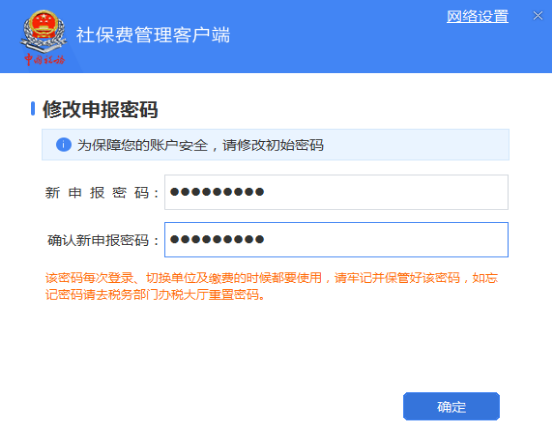This screenshot has height=431, width=552.
Task: Confirm the change with the 确定 button
Action: pyautogui.click(x=451, y=406)
